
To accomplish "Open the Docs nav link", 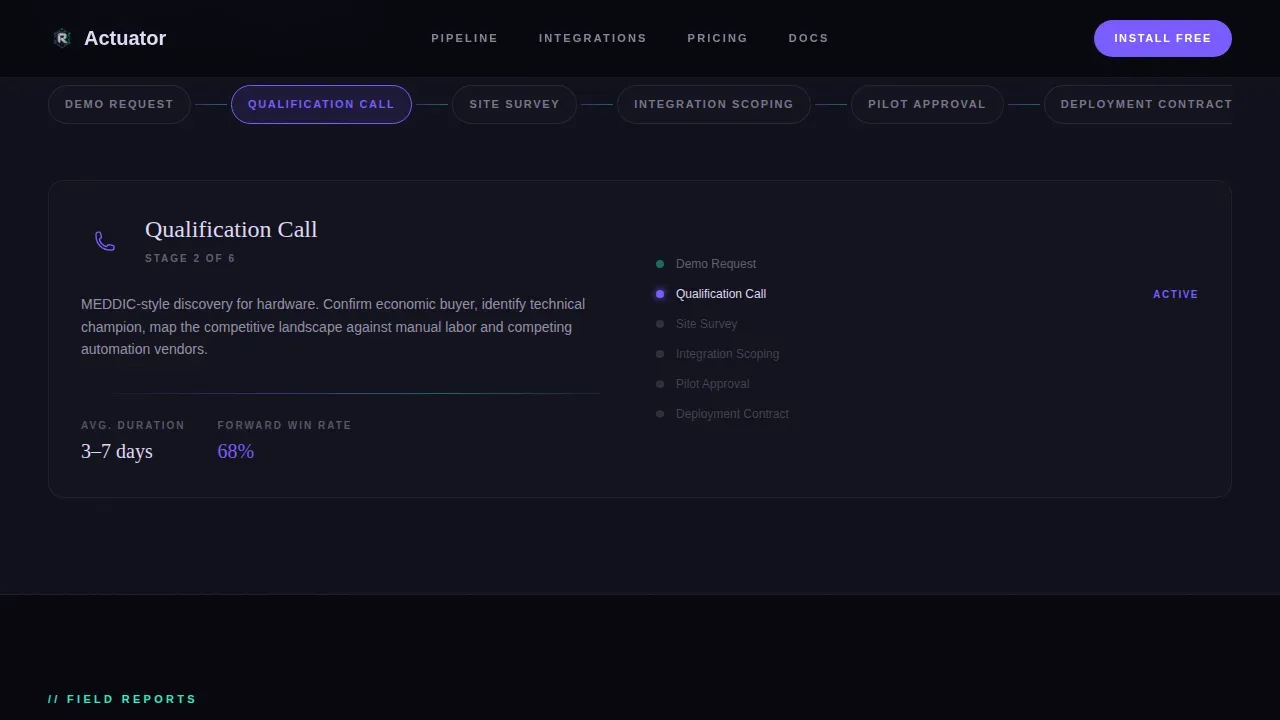I will coord(808,38).
